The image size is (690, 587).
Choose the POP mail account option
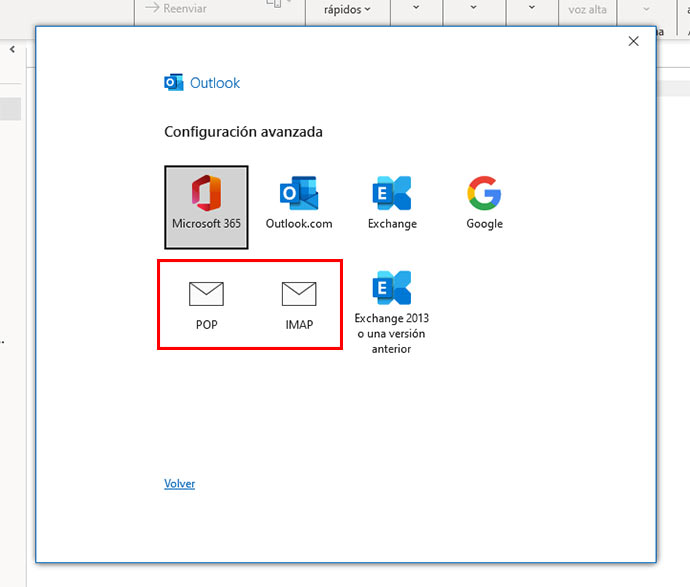click(x=206, y=306)
